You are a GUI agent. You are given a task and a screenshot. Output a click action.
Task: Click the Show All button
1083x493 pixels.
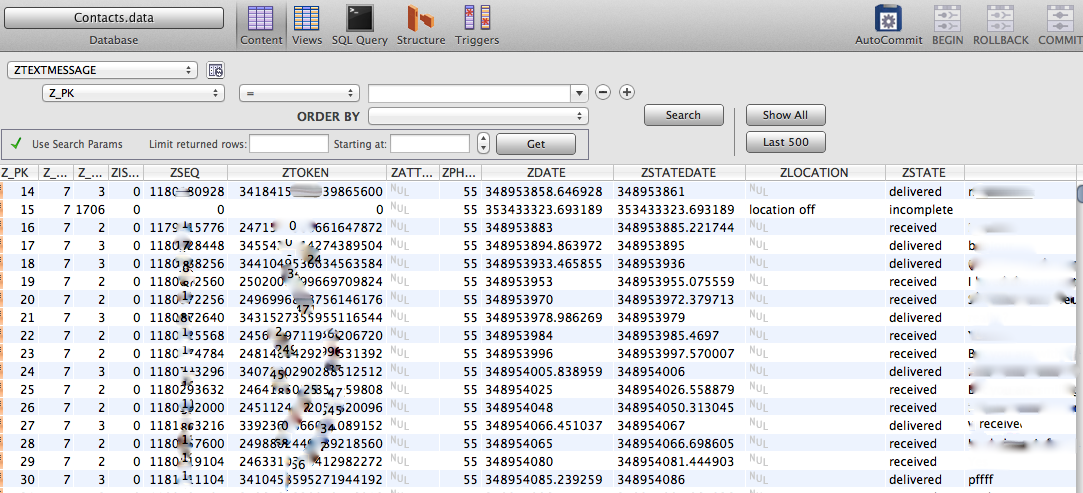785,115
